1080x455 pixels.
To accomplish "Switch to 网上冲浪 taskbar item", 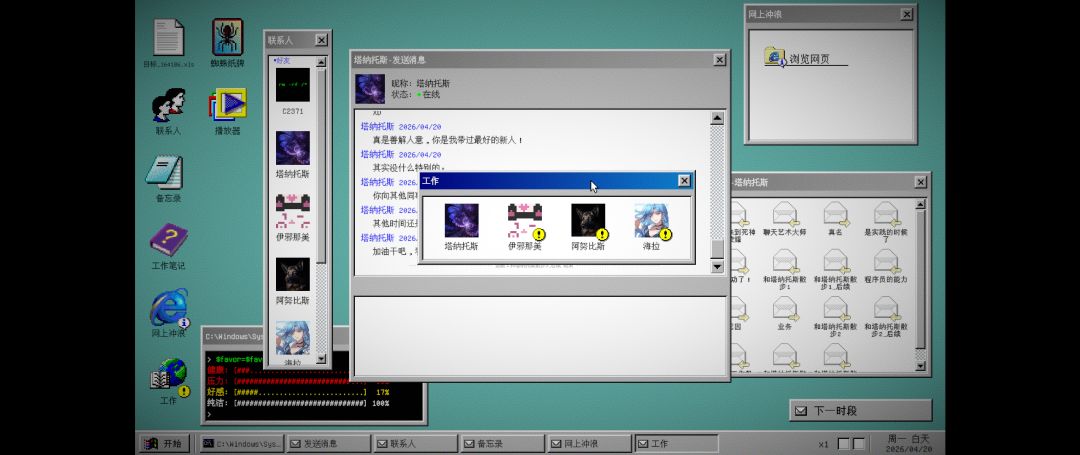I will coord(589,444).
